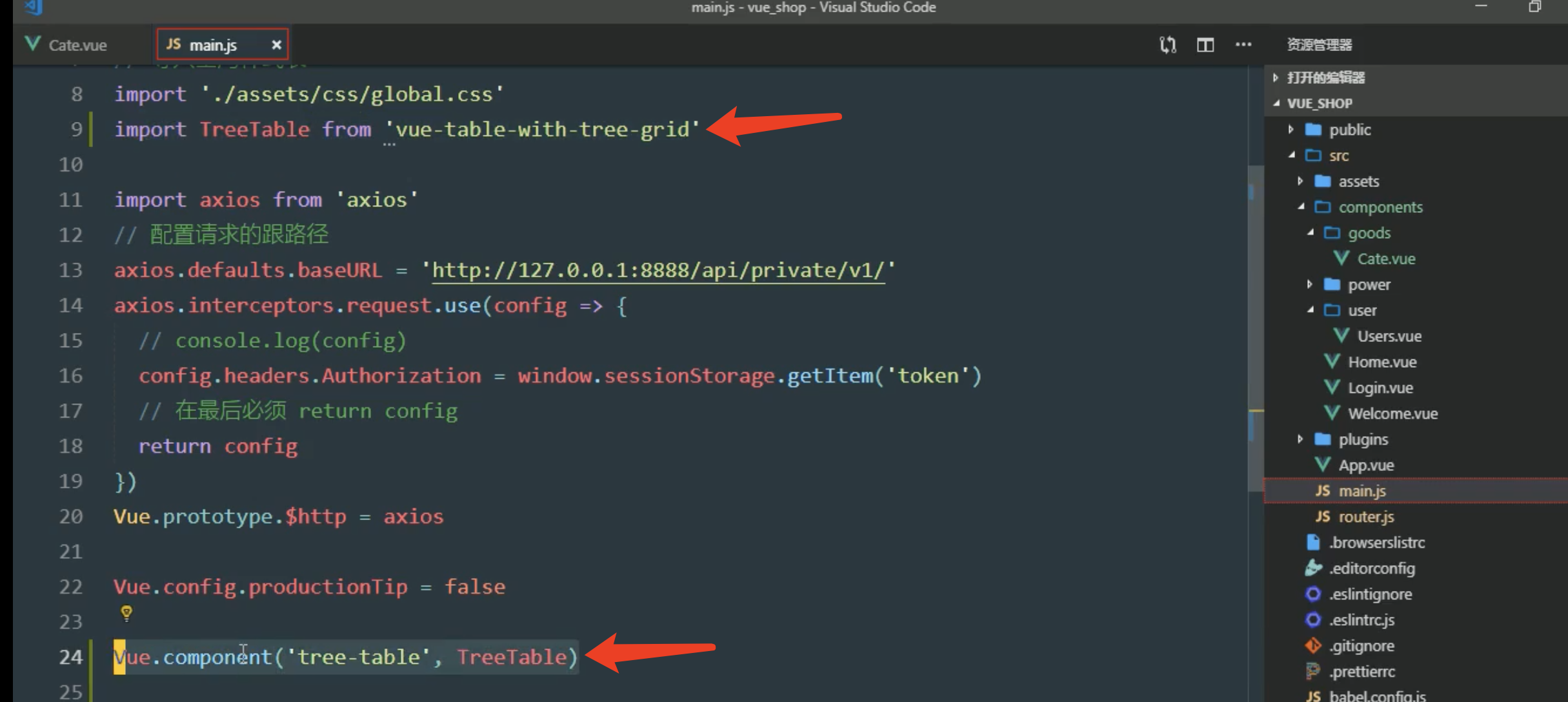The image size is (1568, 702).
Task: Expand the power folder arrow
Action: 1310,285
